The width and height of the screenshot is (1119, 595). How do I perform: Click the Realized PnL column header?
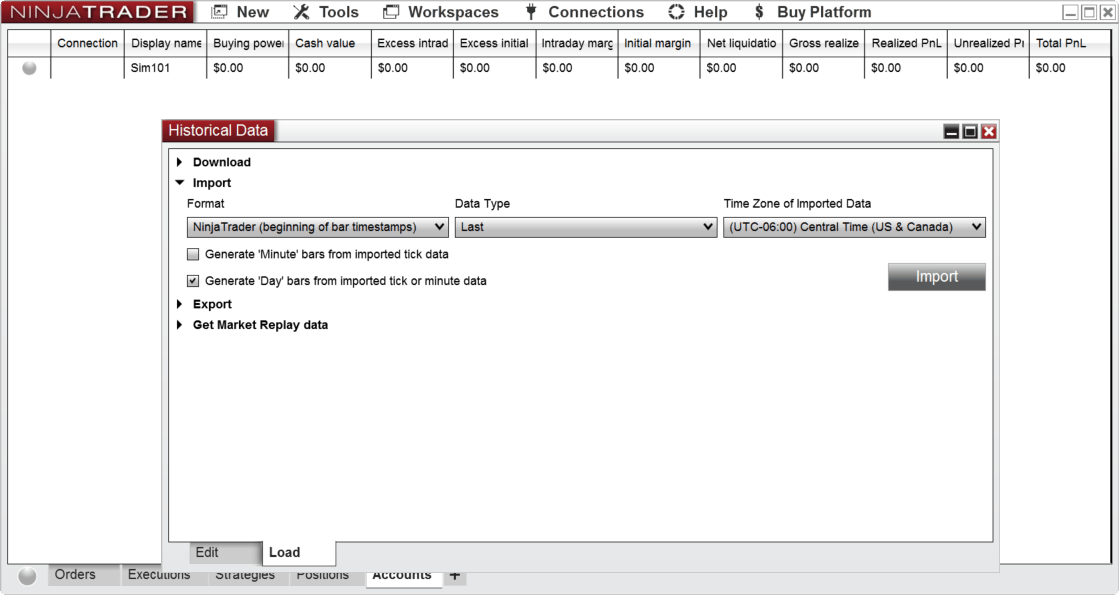click(x=906, y=44)
